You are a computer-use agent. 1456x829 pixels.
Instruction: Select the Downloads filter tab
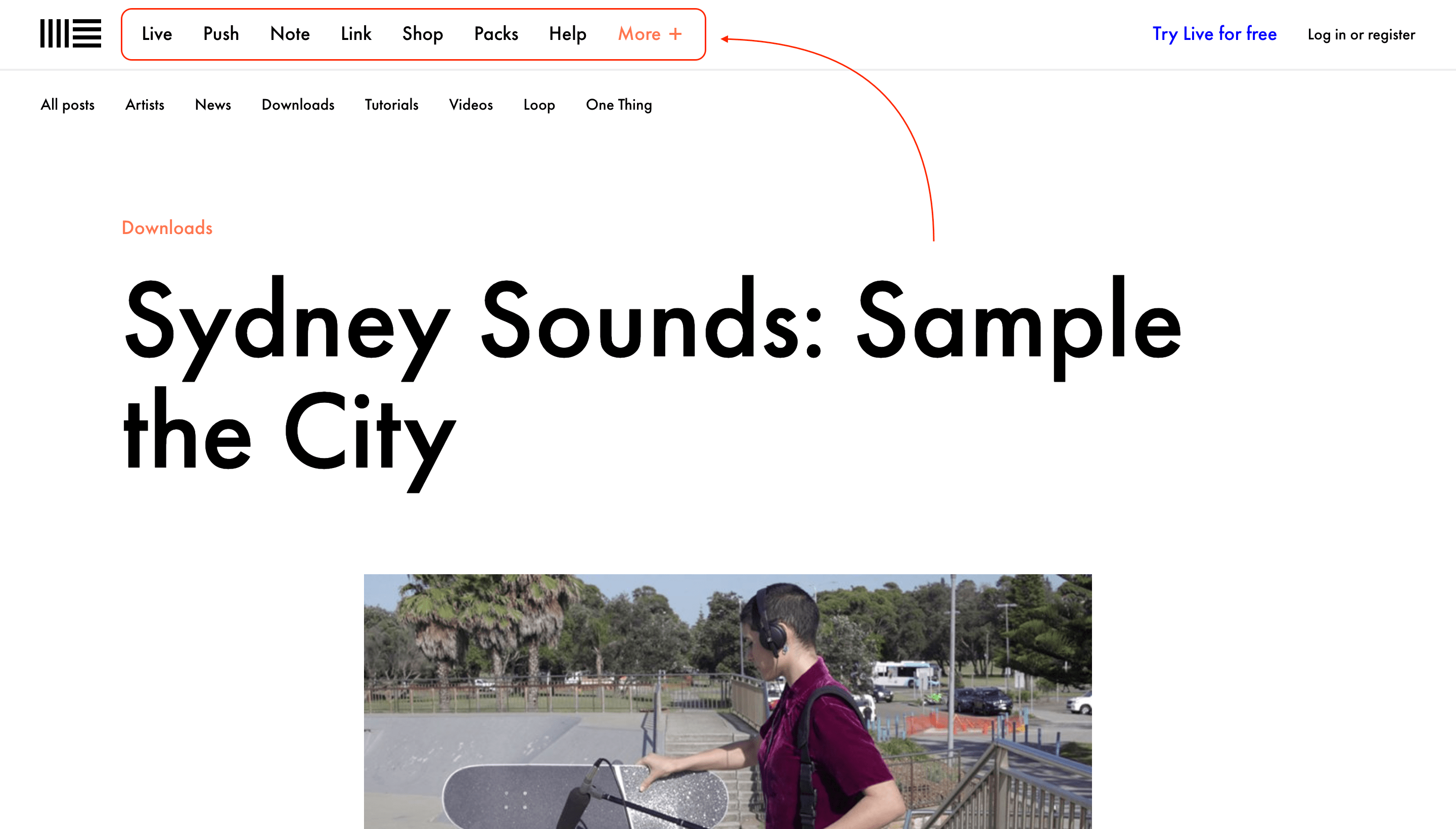click(x=298, y=104)
